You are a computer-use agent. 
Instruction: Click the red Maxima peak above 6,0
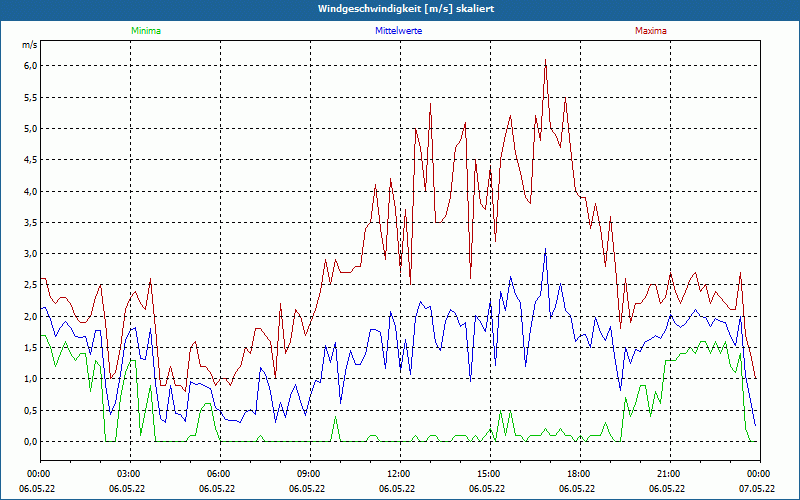pos(545,60)
